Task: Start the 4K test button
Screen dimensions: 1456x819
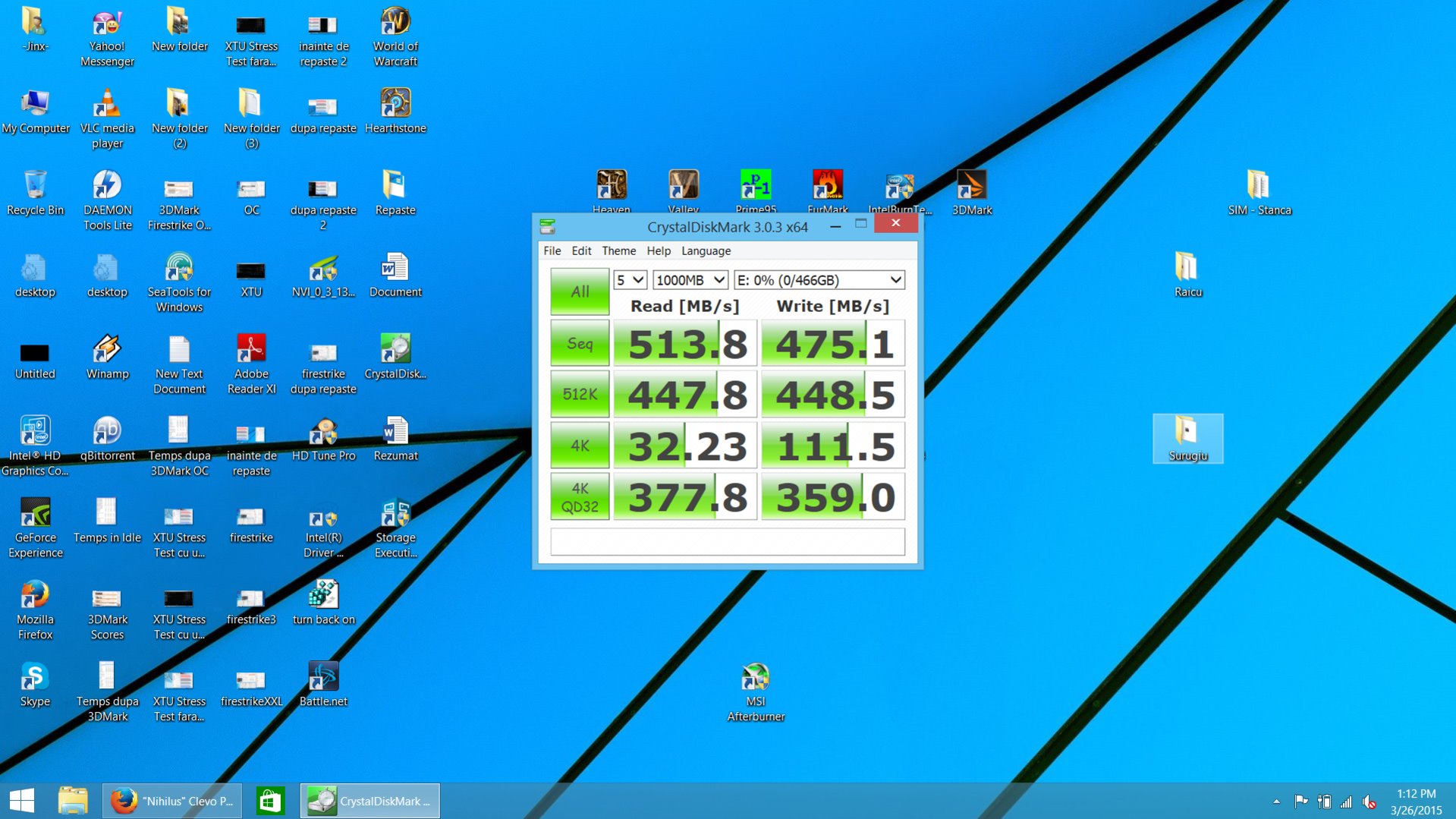Action: [x=580, y=446]
